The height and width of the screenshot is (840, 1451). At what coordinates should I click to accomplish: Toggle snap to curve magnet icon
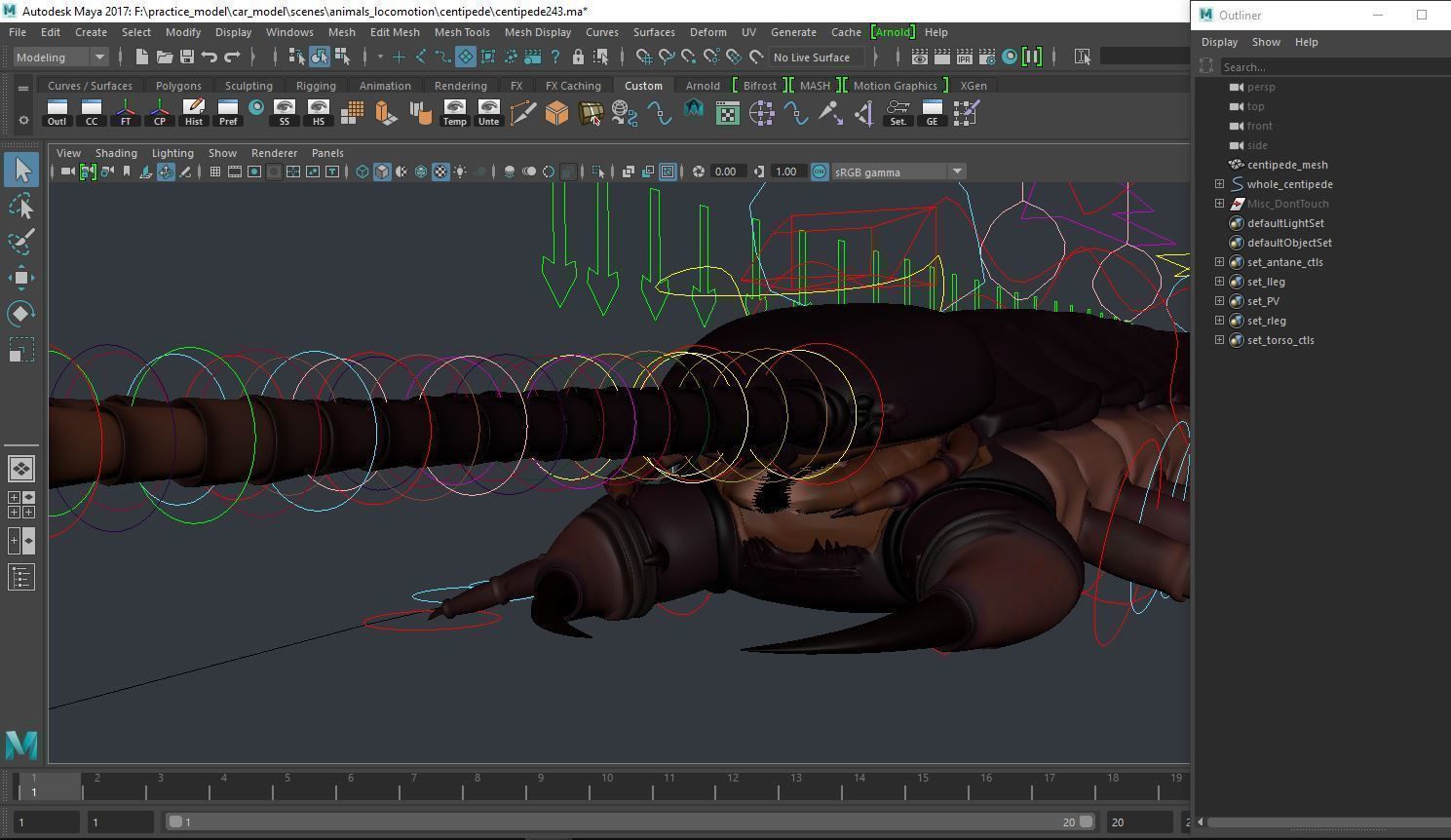pyautogui.click(x=668, y=57)
